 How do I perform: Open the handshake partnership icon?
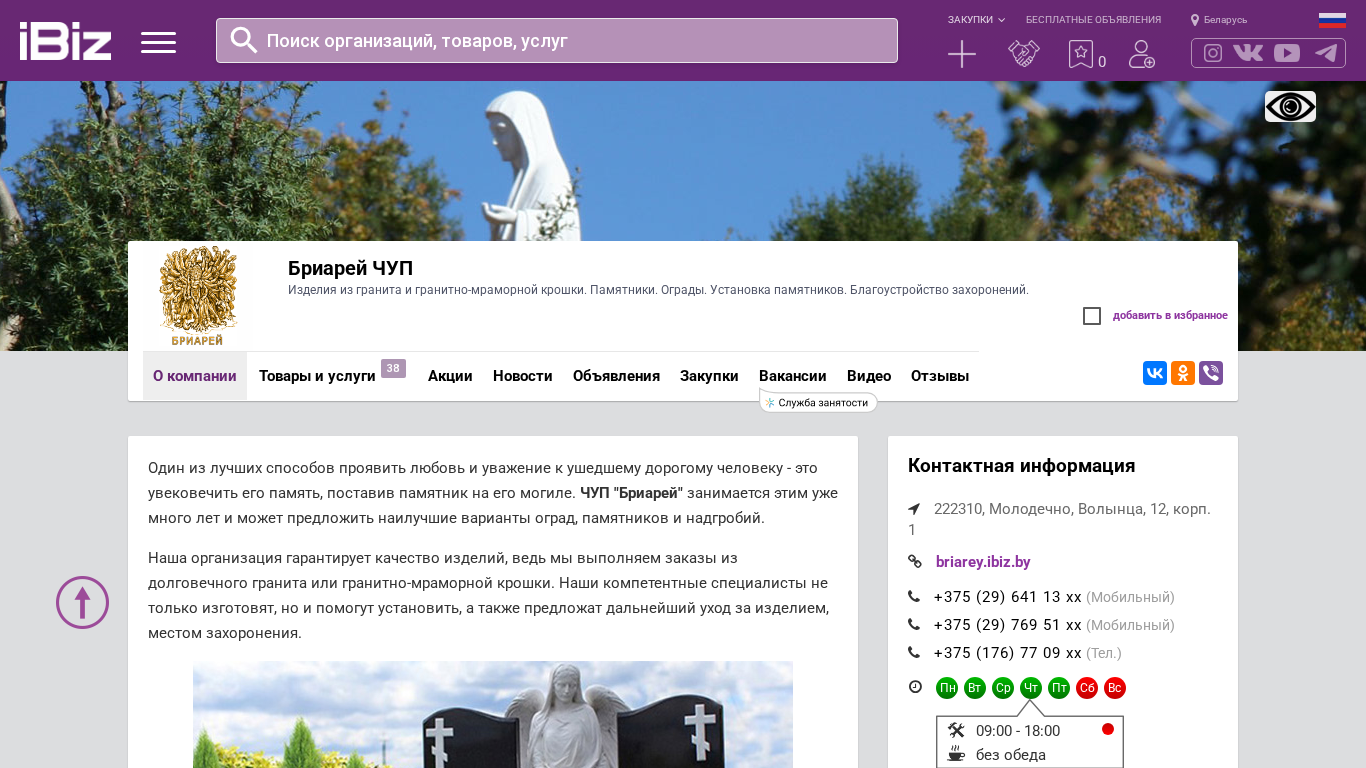point(1024,54)
